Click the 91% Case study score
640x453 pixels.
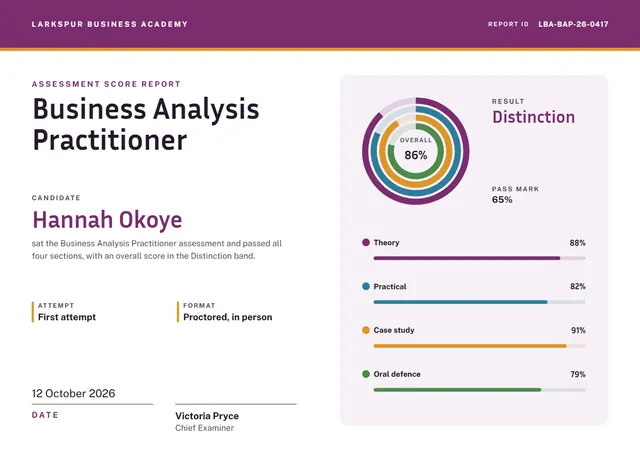pyautogui.click(x=578, y=330)
